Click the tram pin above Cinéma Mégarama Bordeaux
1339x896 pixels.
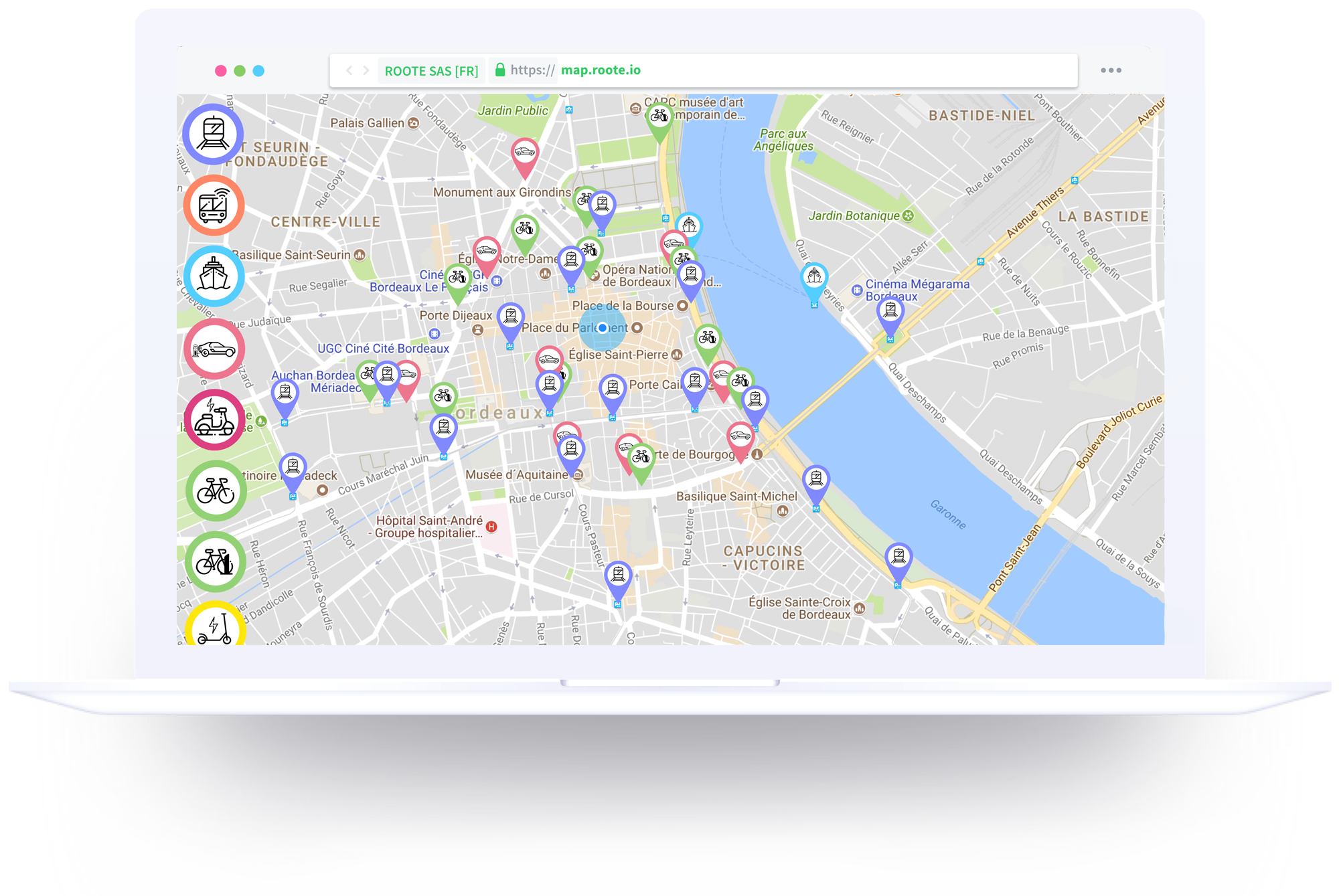(890, 318)
